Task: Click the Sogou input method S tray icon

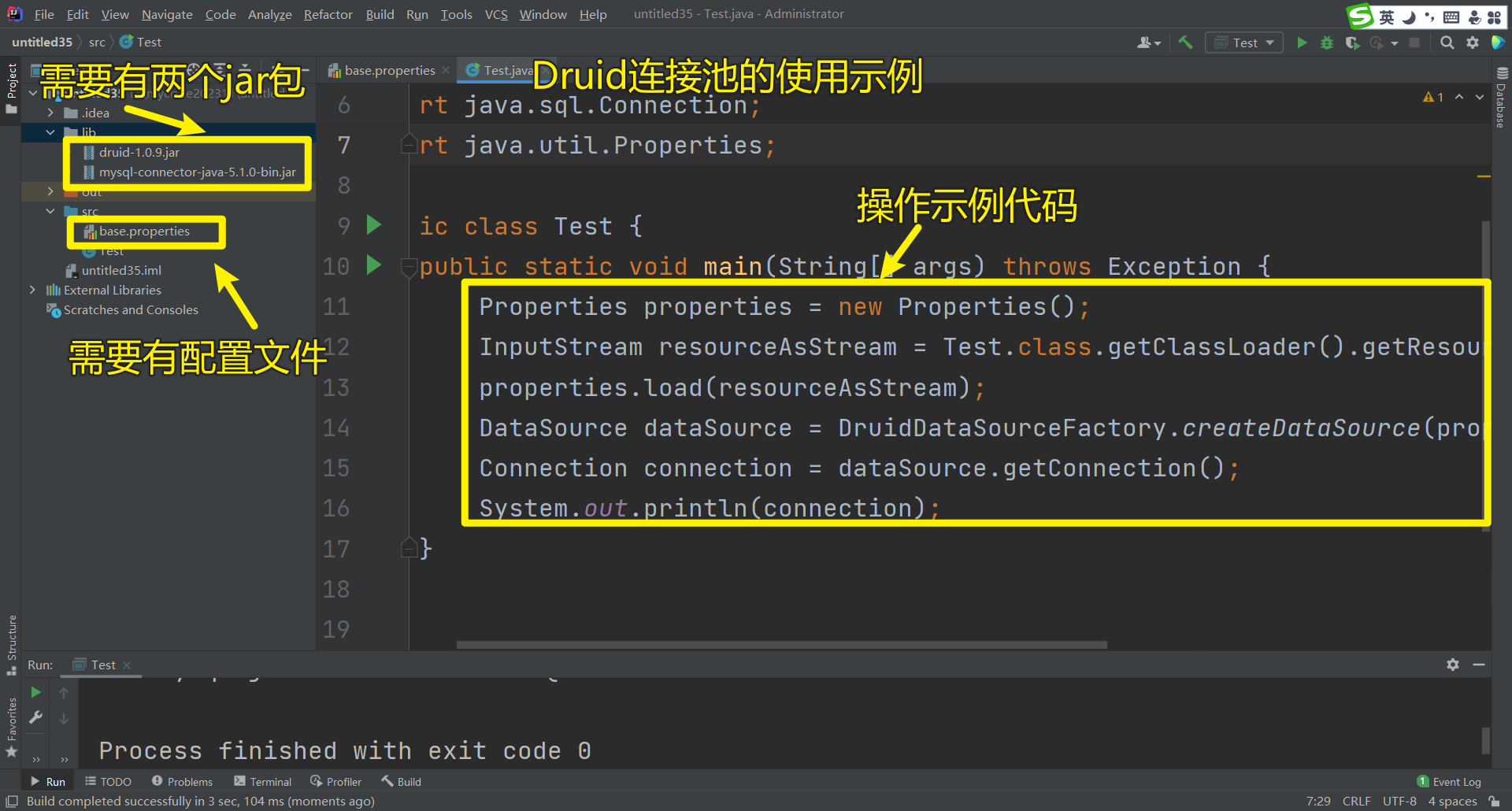Action: point(1360,17)
